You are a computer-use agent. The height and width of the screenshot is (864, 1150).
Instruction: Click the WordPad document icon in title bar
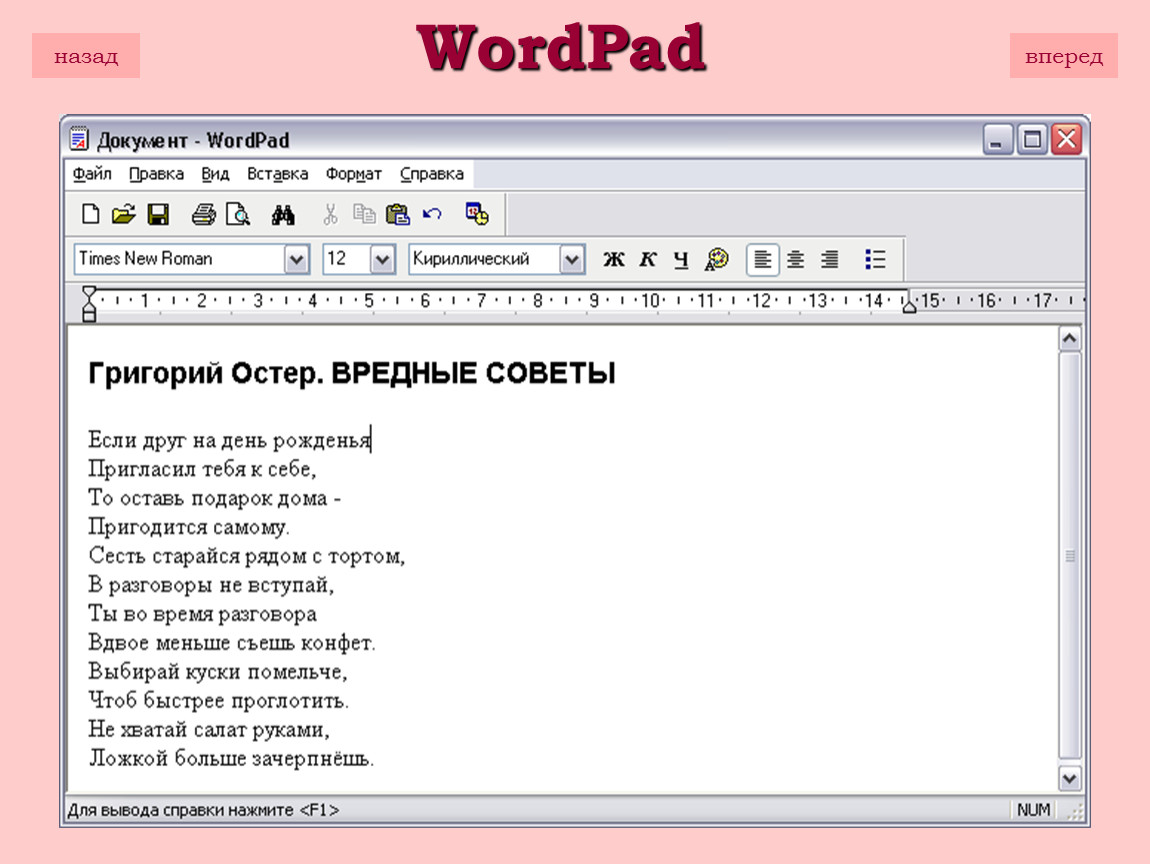[x=78, y=139]
